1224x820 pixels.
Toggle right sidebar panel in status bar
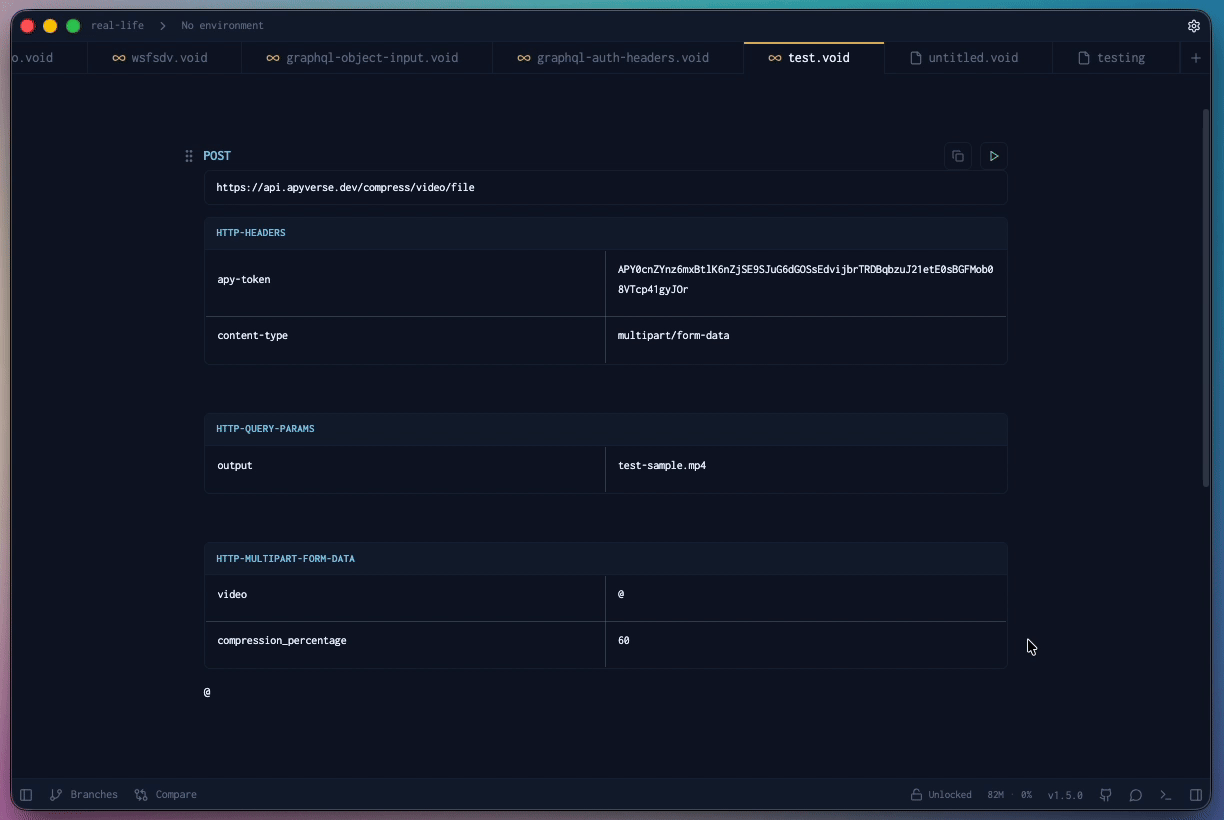click(1195, 795)
